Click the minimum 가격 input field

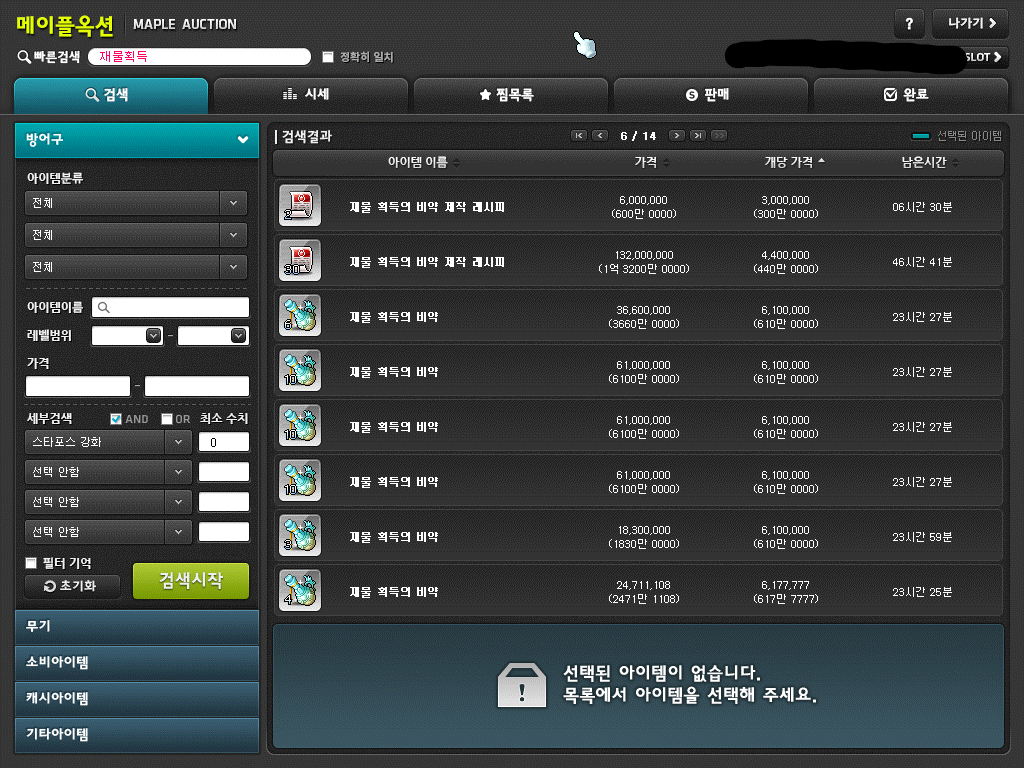point(78,386)
